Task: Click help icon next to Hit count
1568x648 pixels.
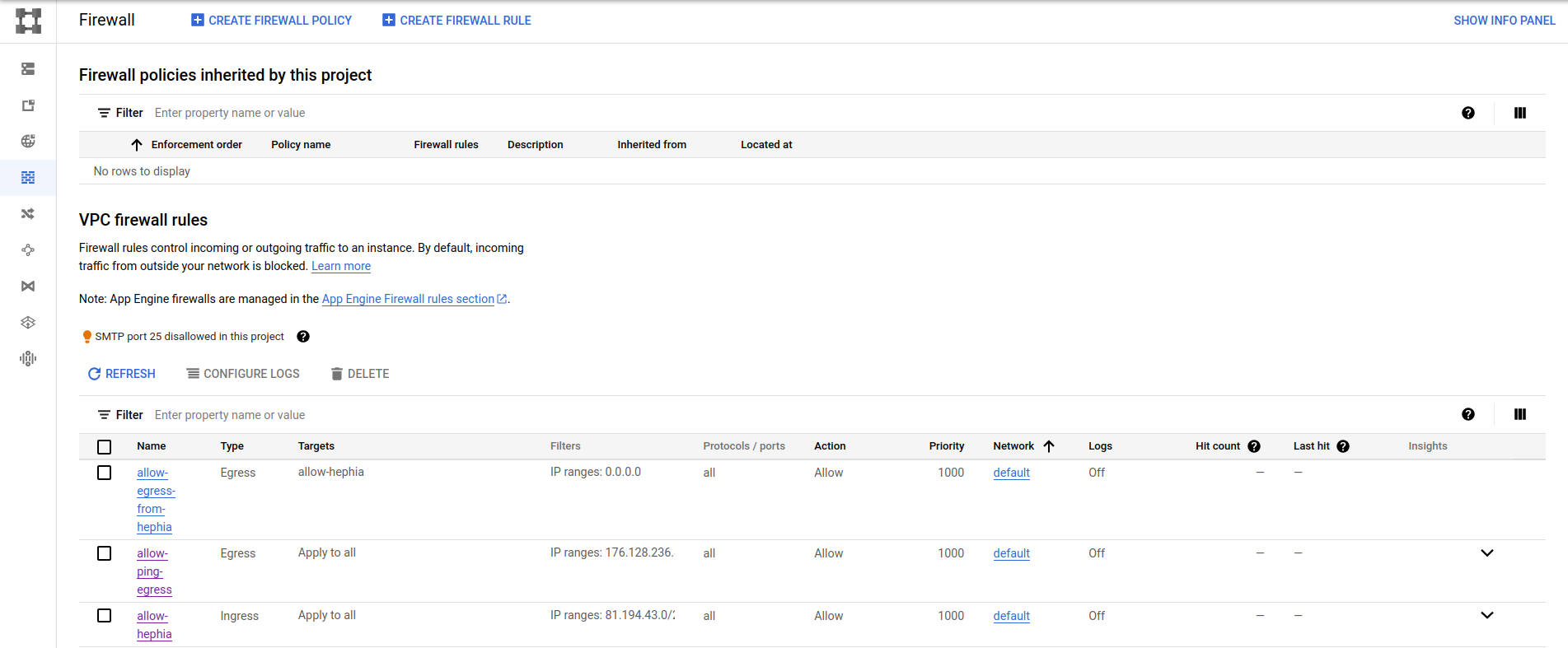Action: click(1254, 446)
